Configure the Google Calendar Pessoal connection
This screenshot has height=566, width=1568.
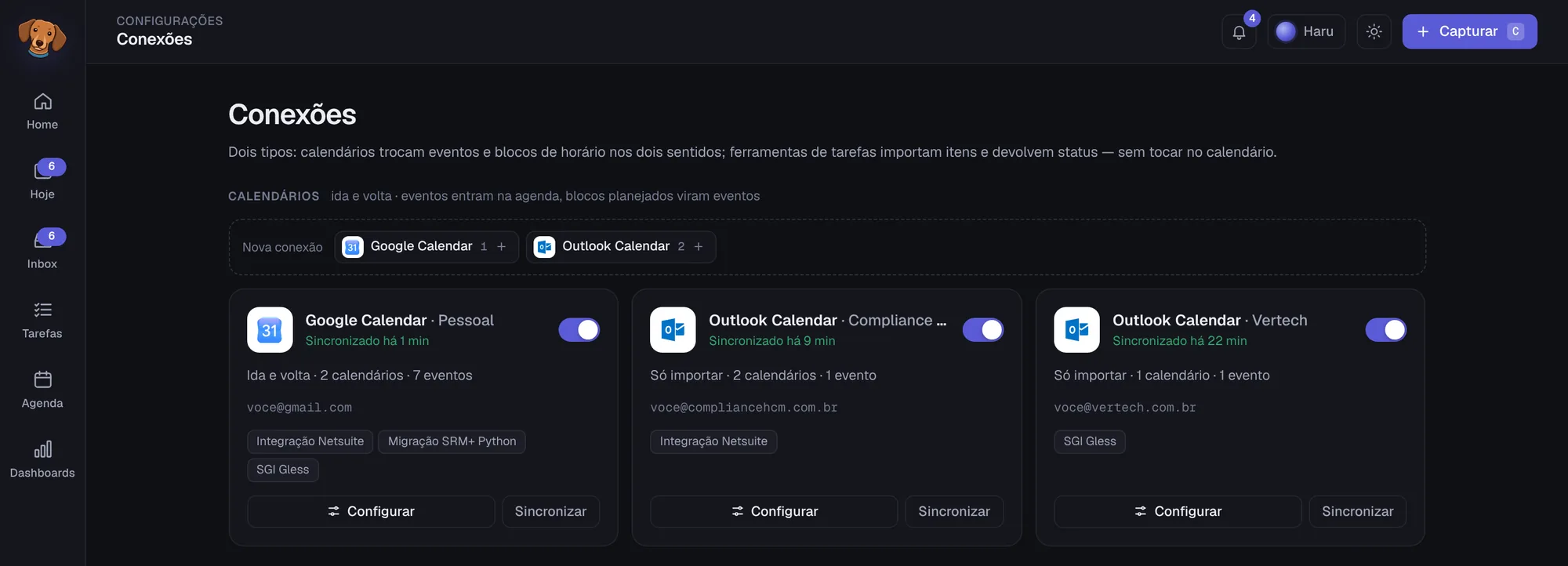tap(371, 511)
